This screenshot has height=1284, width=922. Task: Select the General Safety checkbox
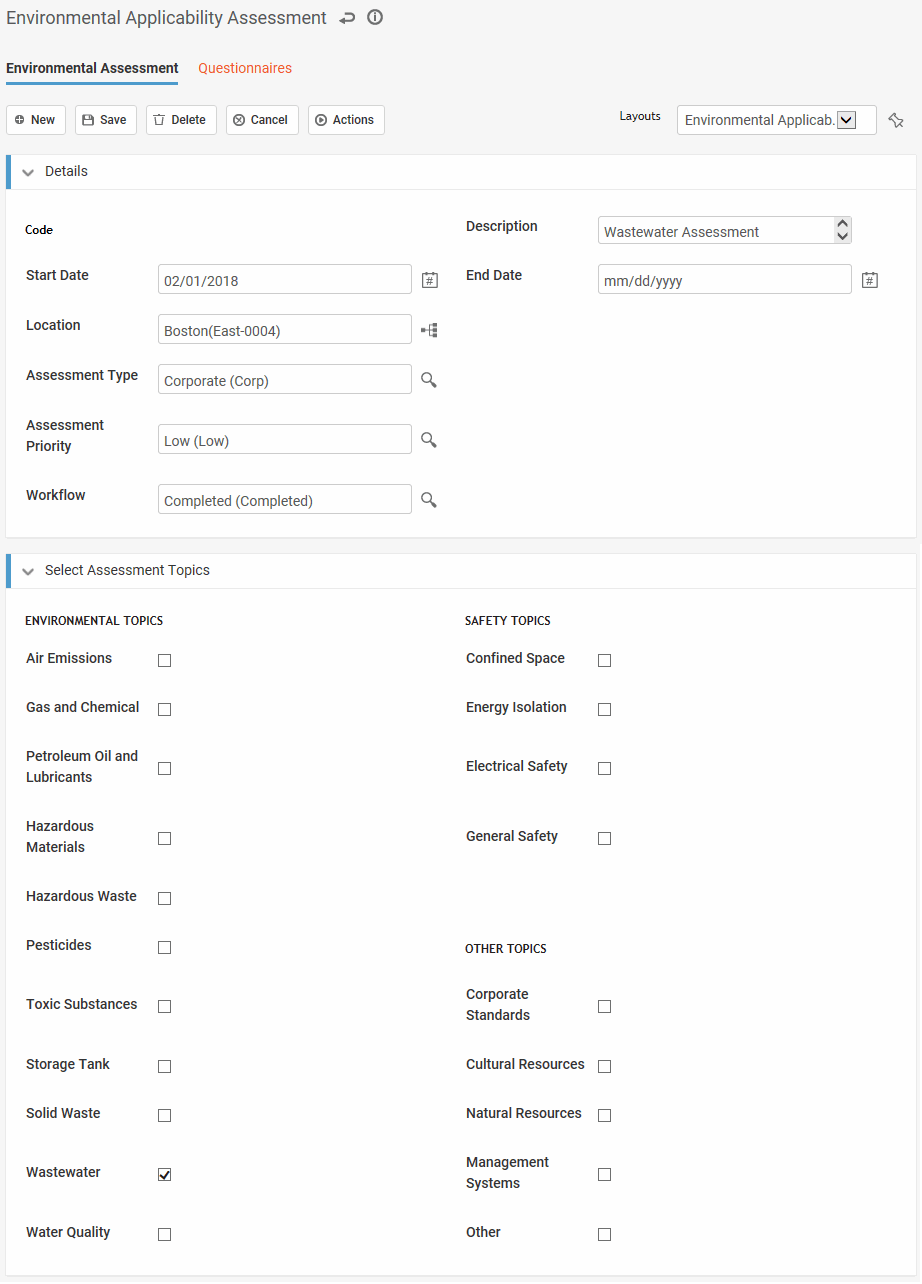(x=605, y=838)
